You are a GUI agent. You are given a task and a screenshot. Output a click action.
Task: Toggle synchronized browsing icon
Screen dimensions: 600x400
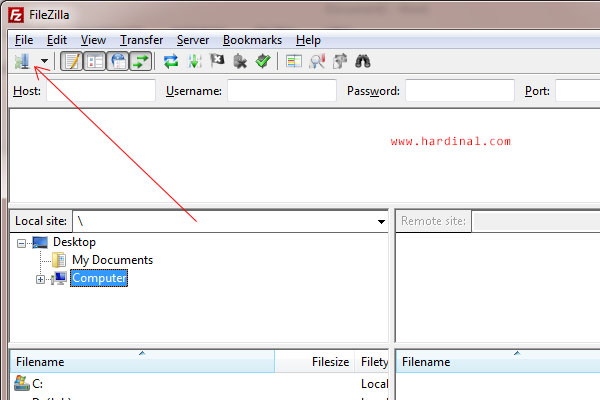(340, 61)
